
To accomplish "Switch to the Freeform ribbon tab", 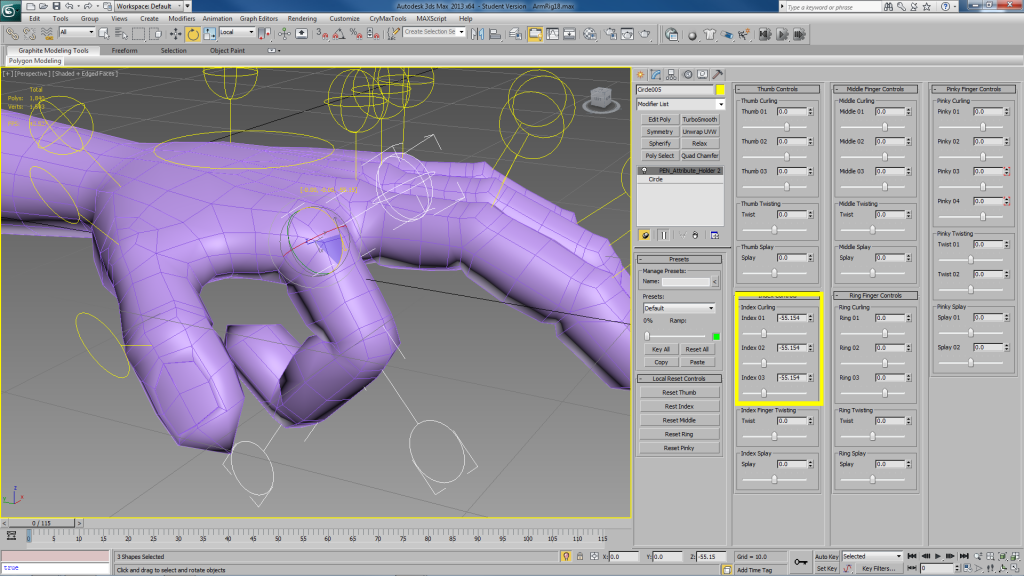I will 125,50.
